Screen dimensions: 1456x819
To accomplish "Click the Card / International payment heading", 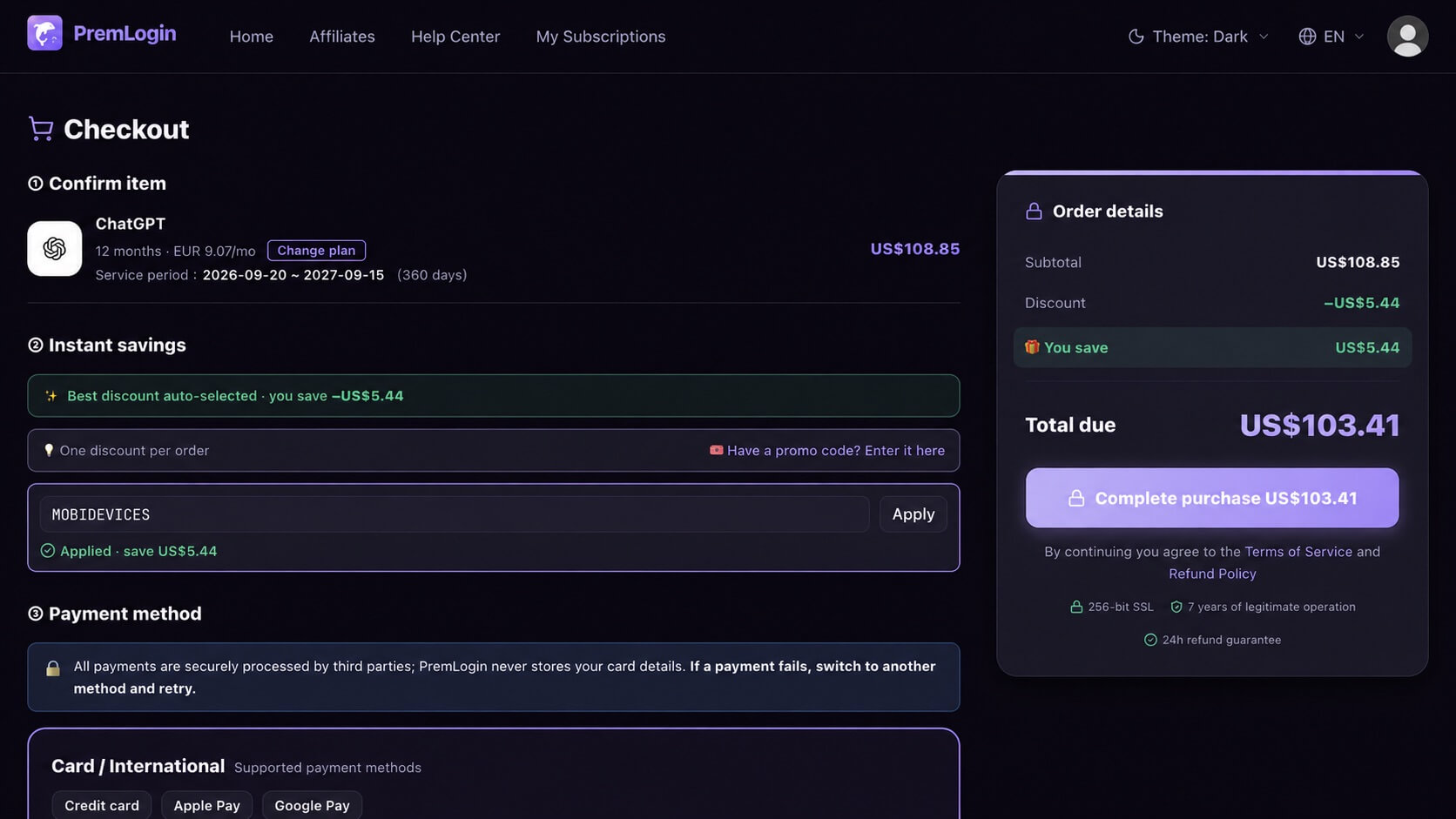I will point(138,766).
